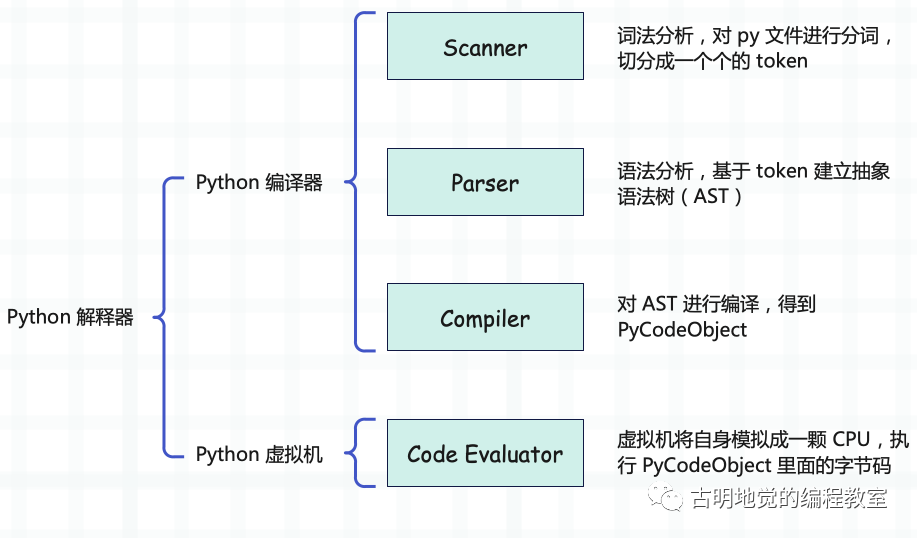Click the Compiler box
The image size is (917, 538).
[x=485, y=317]
